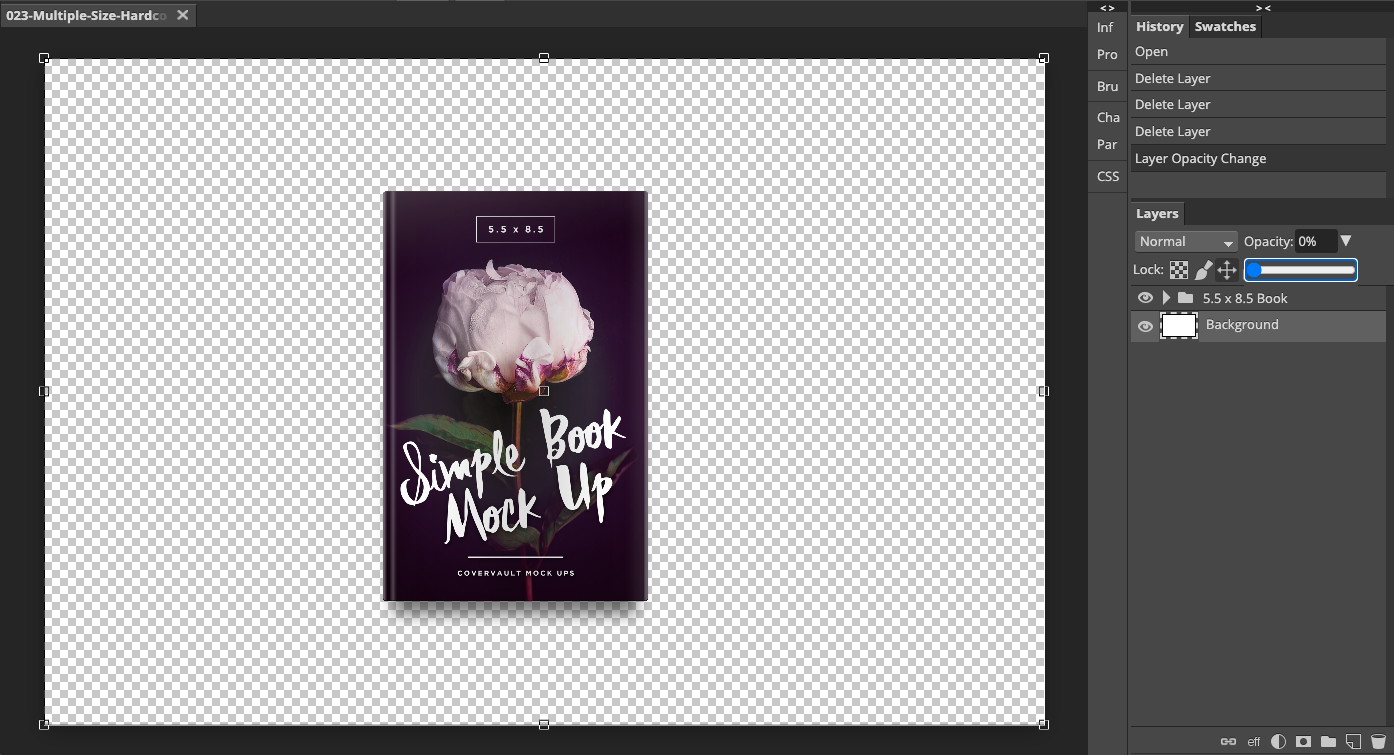Hide the 5.5 x 8.5 Book folder
1394x755 pixels.
[x=1145, y=298]
